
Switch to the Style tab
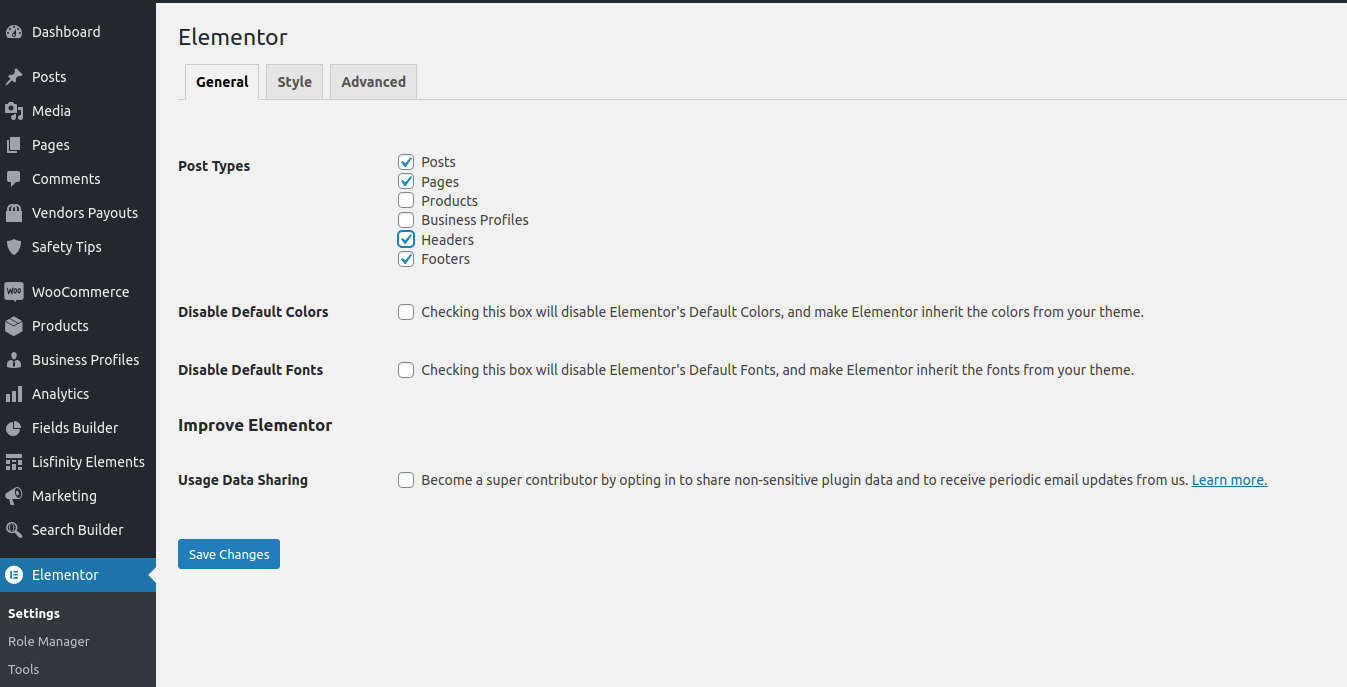tap(294, 82)
